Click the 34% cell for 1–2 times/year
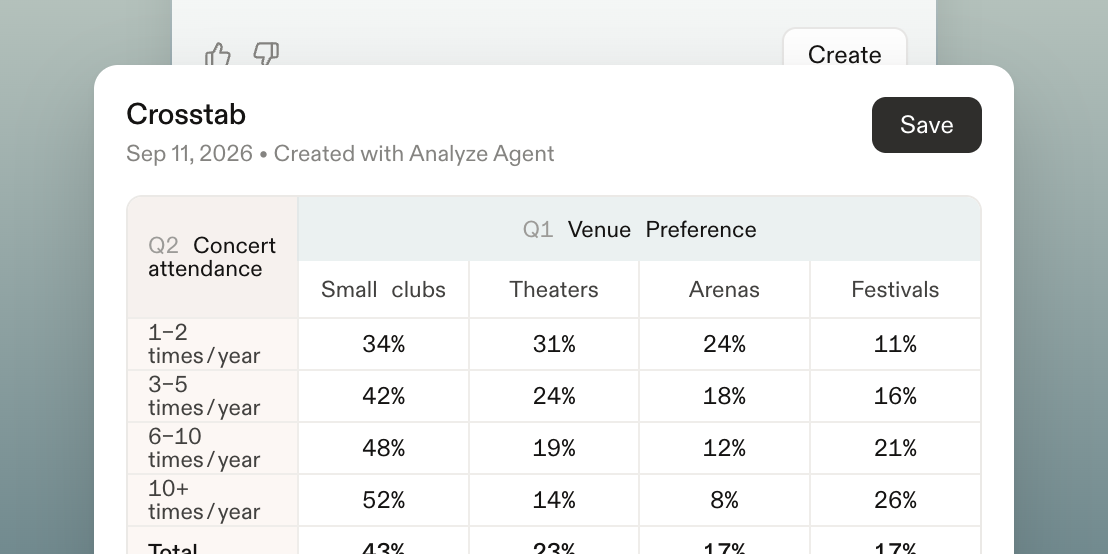 pos(383,344)
